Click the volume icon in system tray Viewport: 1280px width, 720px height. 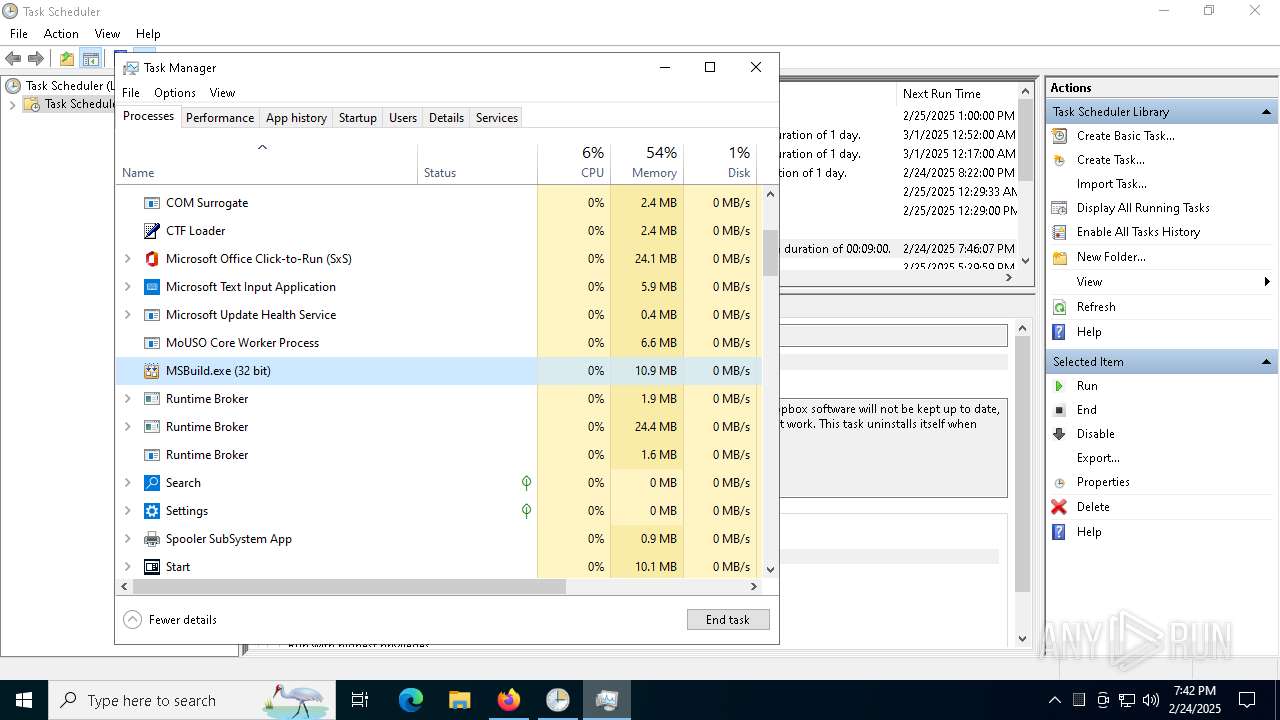coord(1150,700)
